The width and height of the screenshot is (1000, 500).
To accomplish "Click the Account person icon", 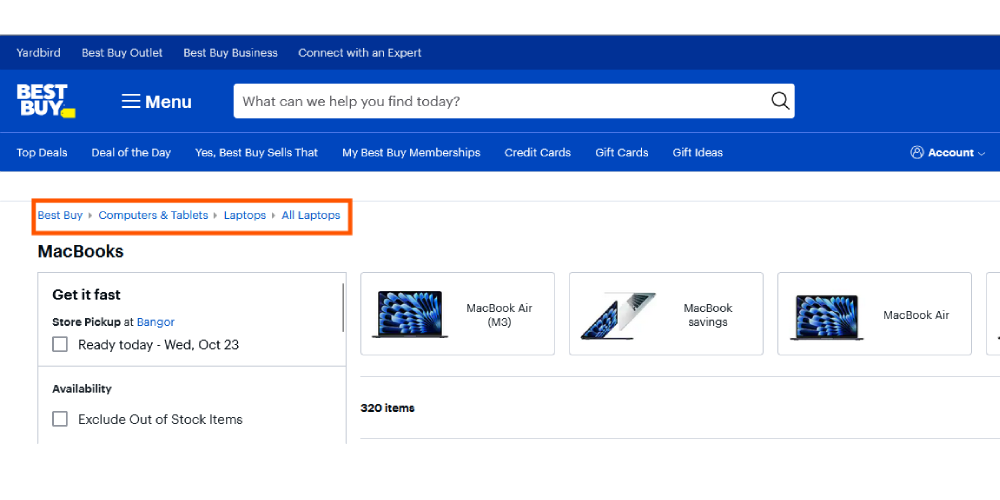I will (x=917, y=153).
